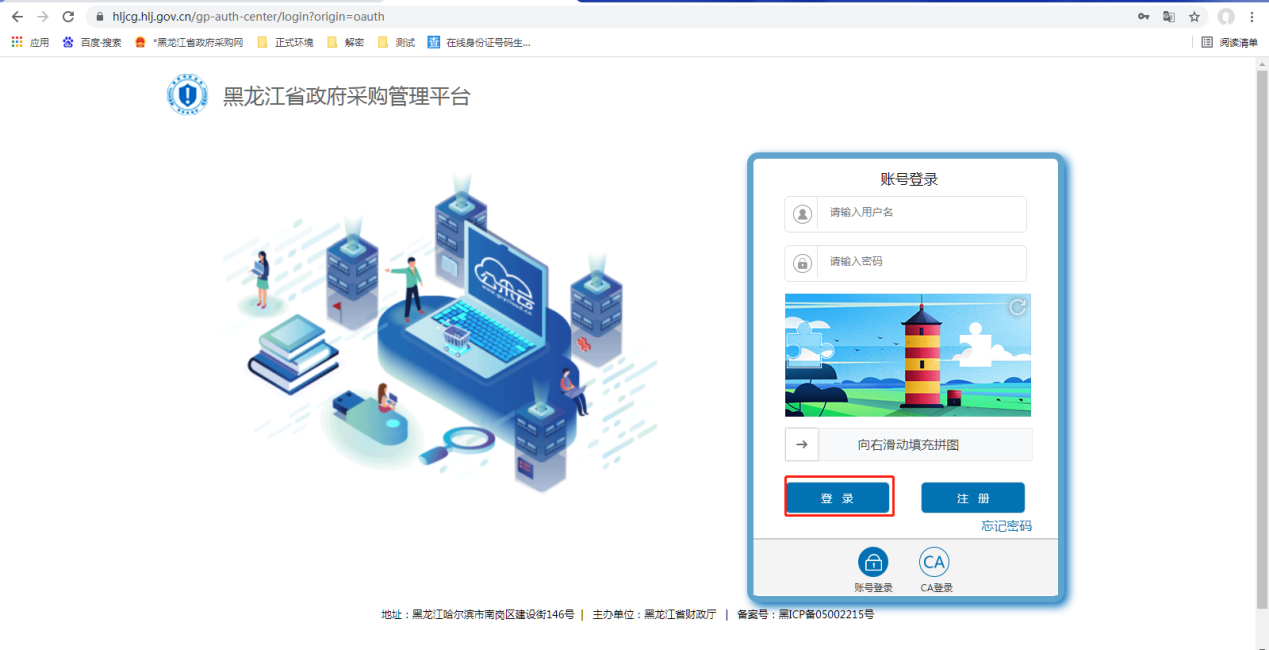The image size is (1269, 650).
Task: Open the 在线身份证号码生成 bookmark
Action: (479, 42)
